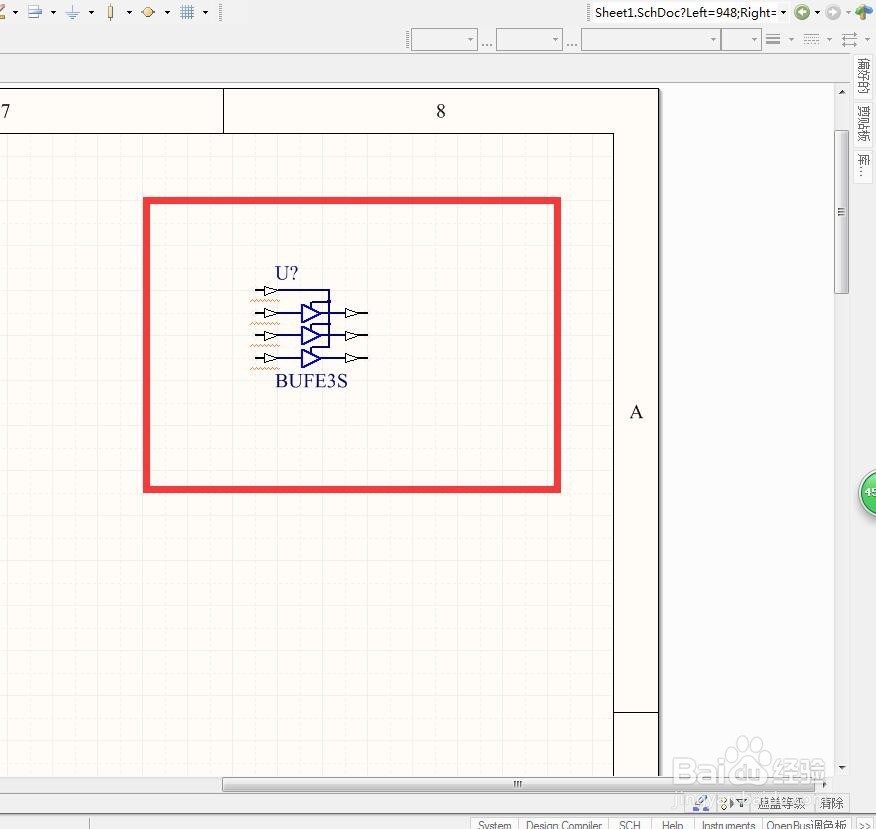Click the green navigate back arrow
The width and height of the screenshot is (876, 829).
802,12
